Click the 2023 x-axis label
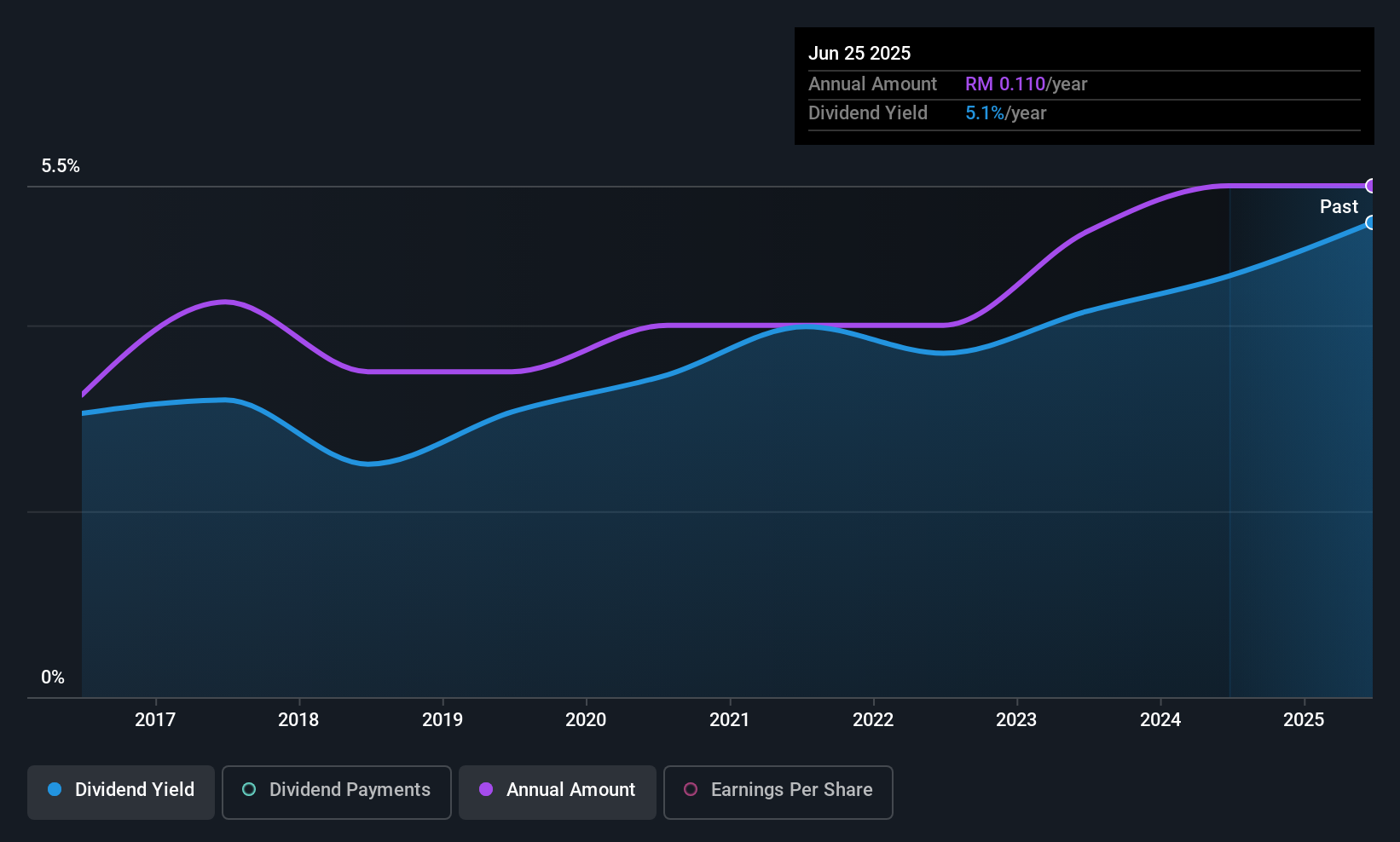1400x842 pixels. coord(1016,719)
